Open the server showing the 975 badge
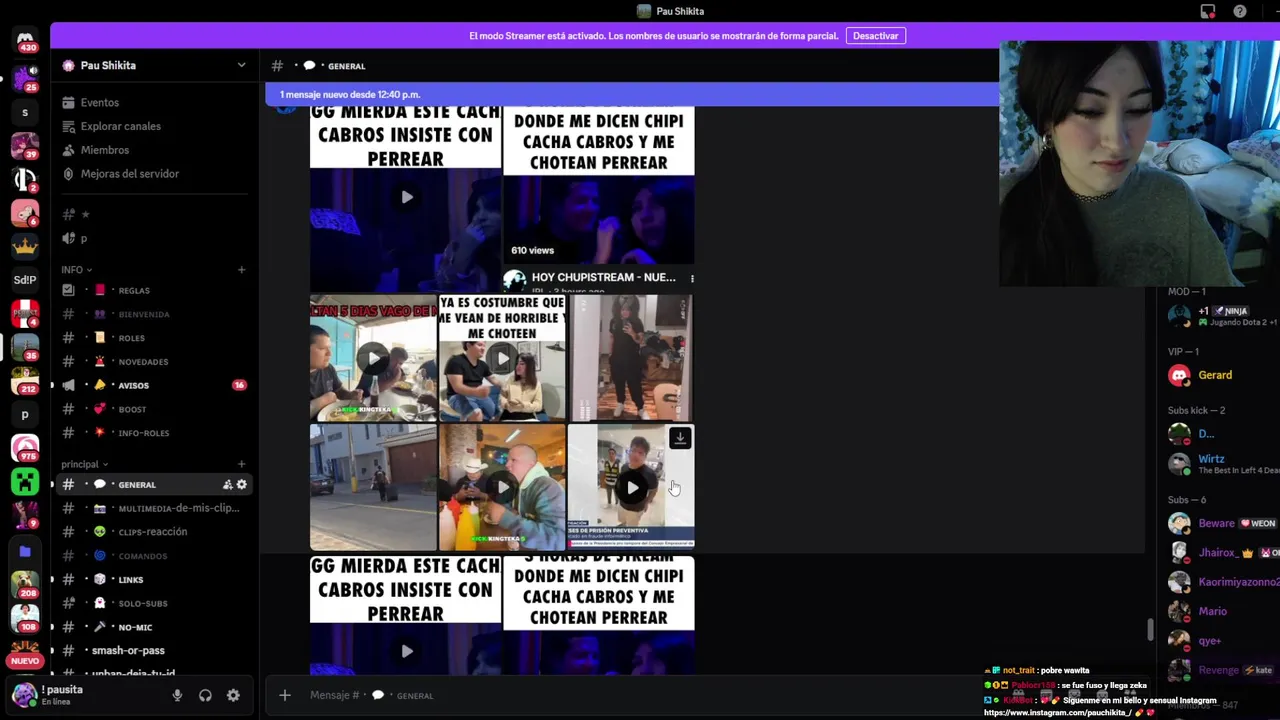 [25, 448]
